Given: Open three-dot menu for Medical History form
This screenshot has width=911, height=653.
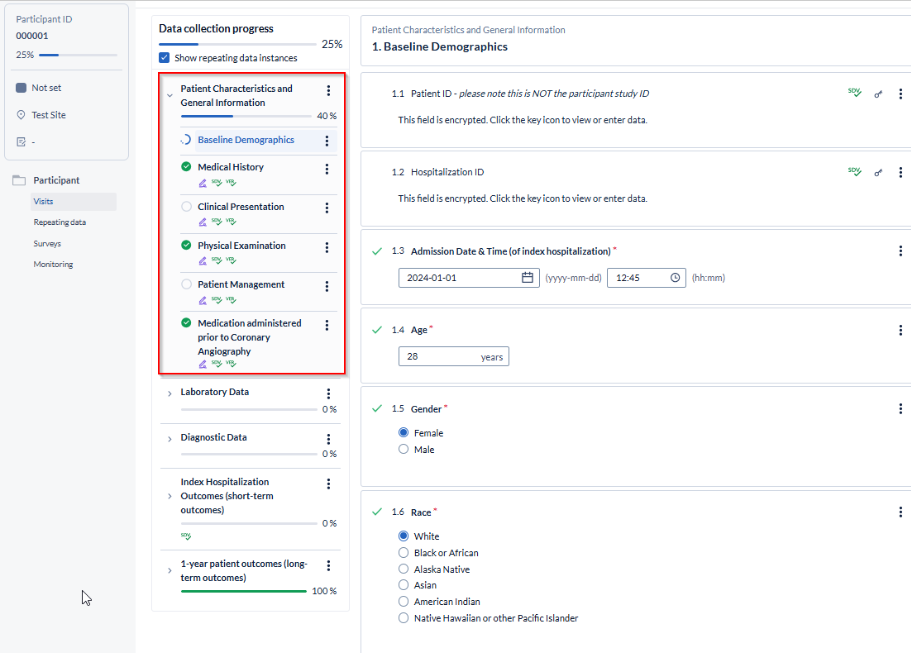Looking at the screenshot, I should click(x=327, y=169).
